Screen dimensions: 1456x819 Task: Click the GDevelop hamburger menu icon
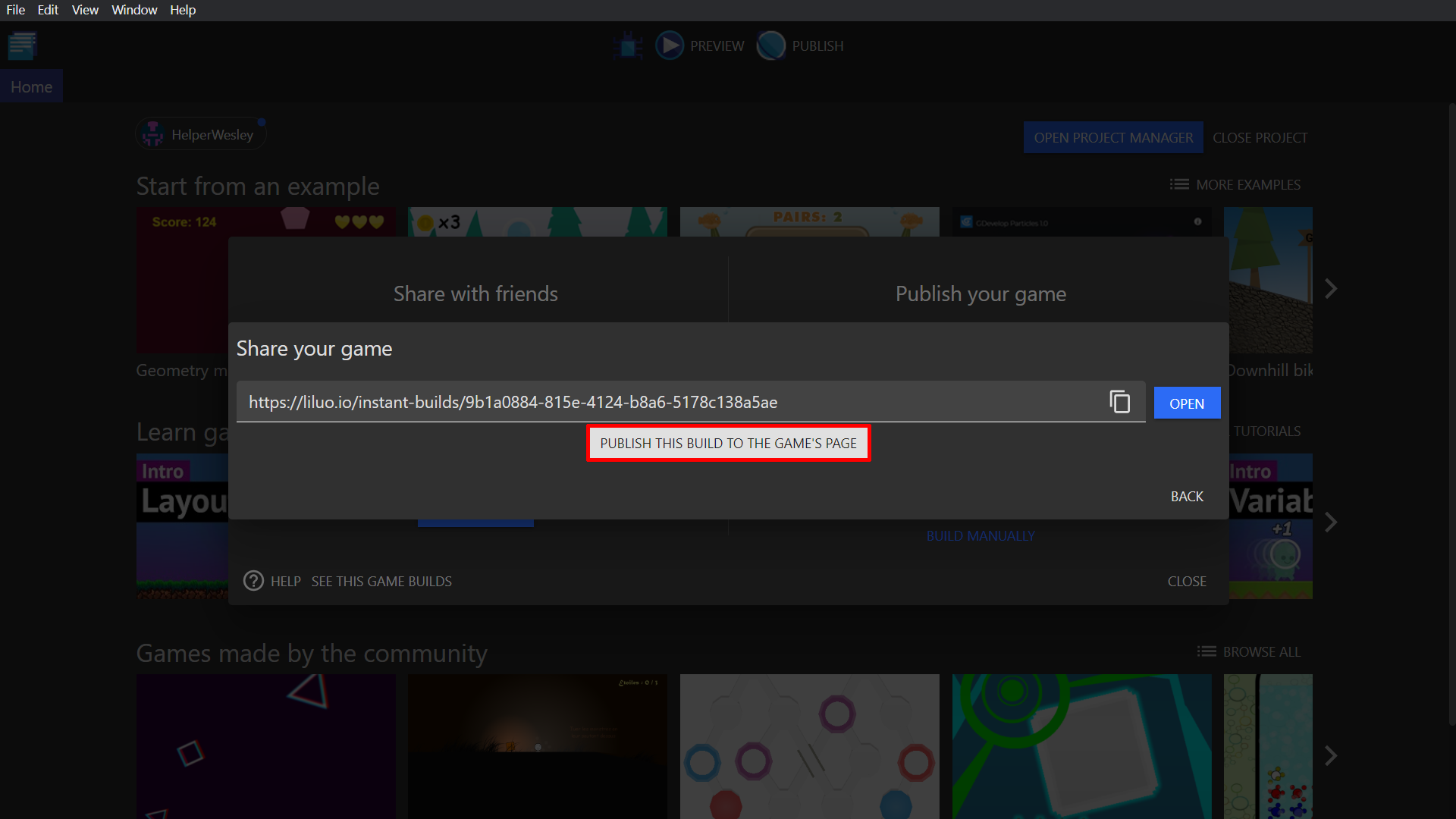coord(22,45)
